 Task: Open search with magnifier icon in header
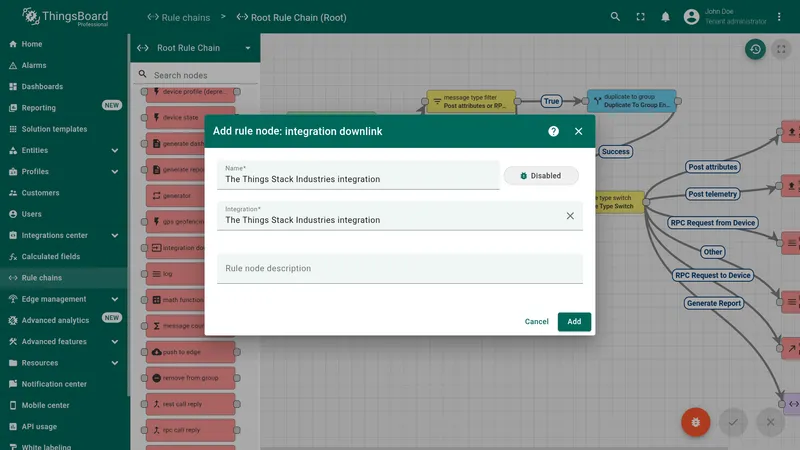(x=615, y=17)
